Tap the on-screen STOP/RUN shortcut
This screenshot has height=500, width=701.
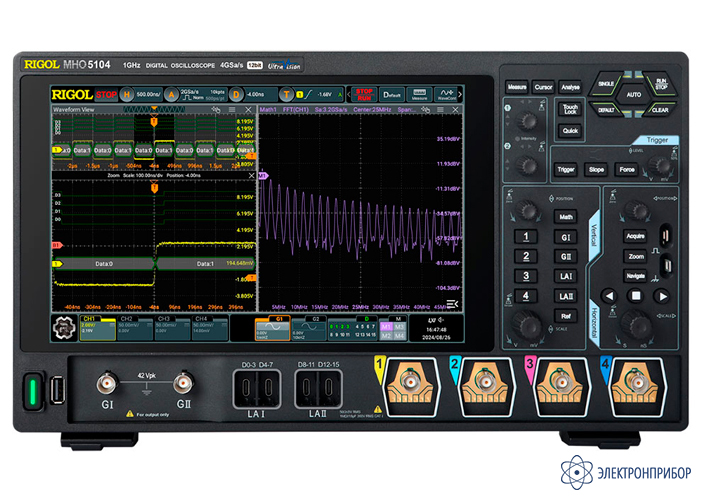point(364,94)
